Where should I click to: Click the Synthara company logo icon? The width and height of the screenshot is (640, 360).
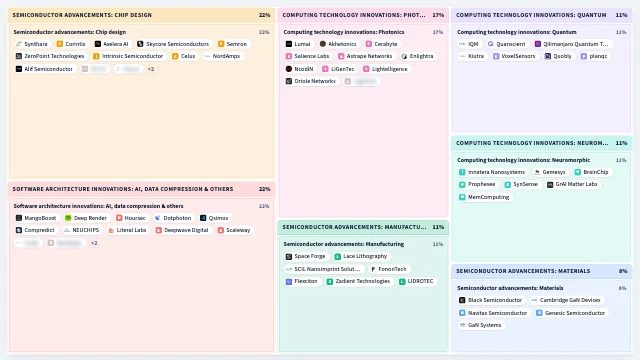[x=18, y=44]
